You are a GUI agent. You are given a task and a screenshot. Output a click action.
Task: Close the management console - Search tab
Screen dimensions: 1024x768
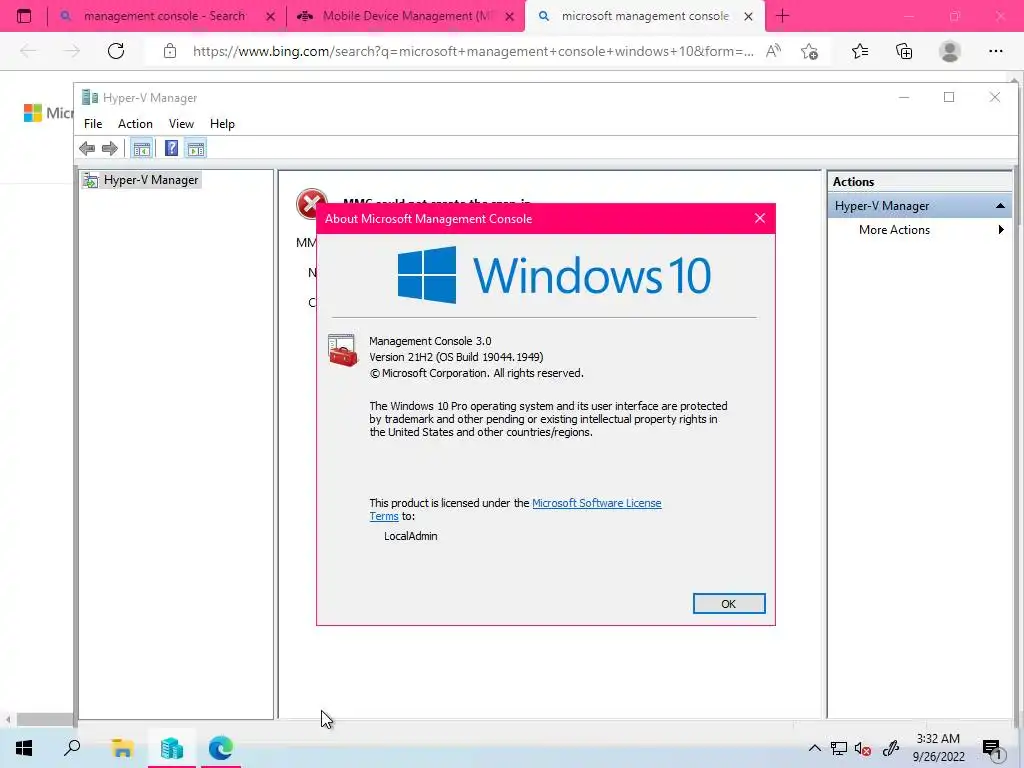click(270, 17)
